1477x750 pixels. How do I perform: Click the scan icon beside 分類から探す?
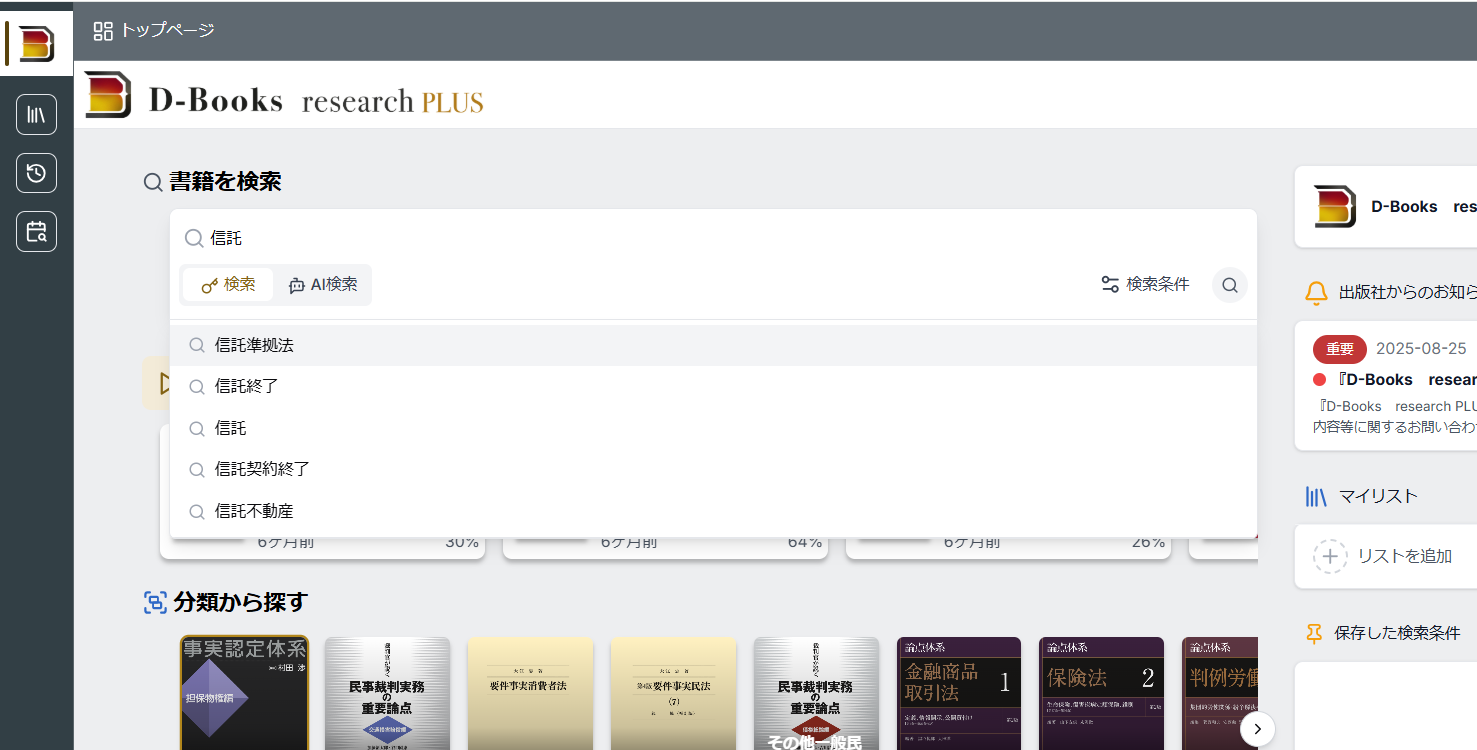(x=155, y=602)
